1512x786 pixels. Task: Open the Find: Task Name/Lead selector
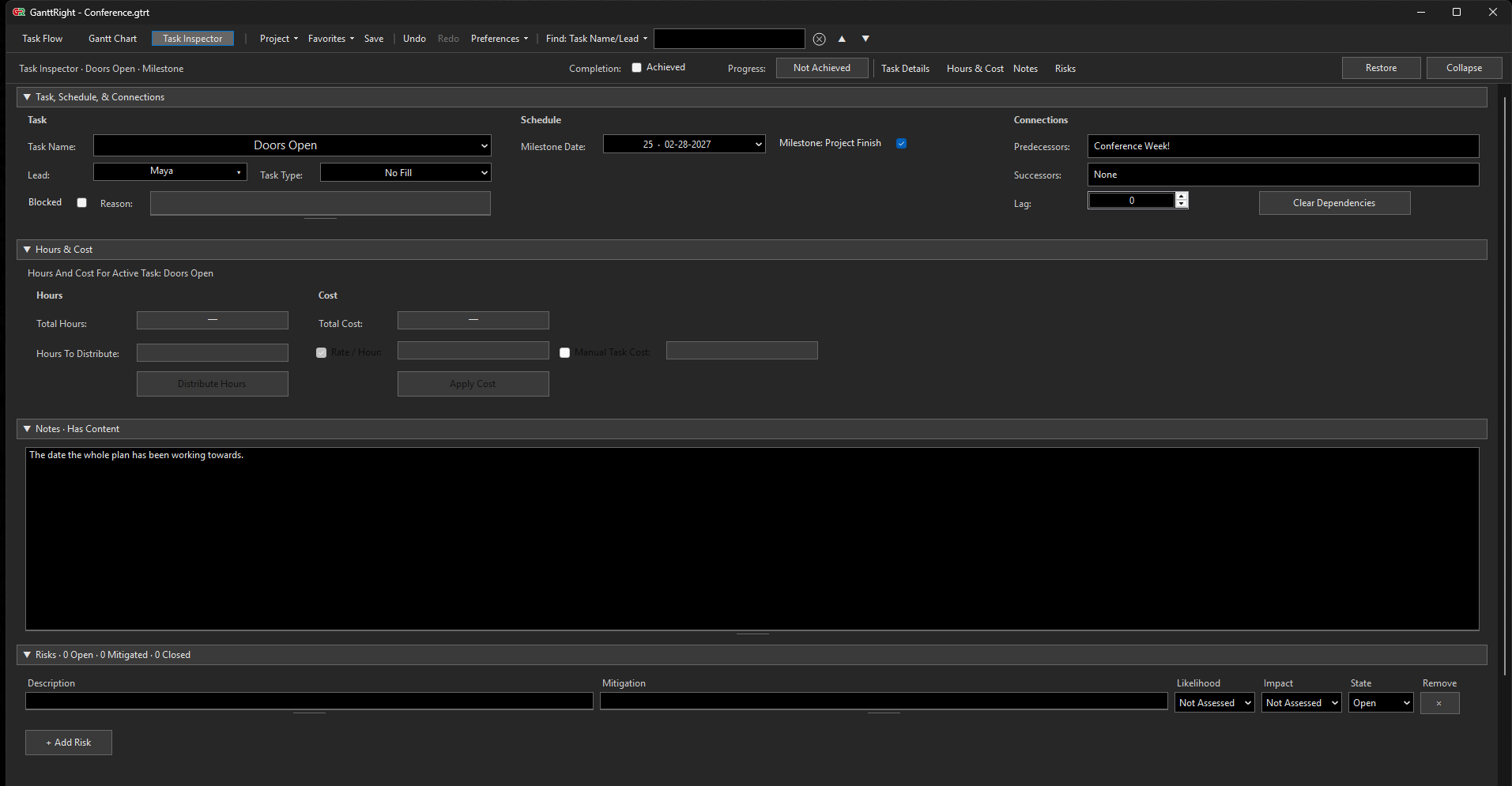pos(597,39)
